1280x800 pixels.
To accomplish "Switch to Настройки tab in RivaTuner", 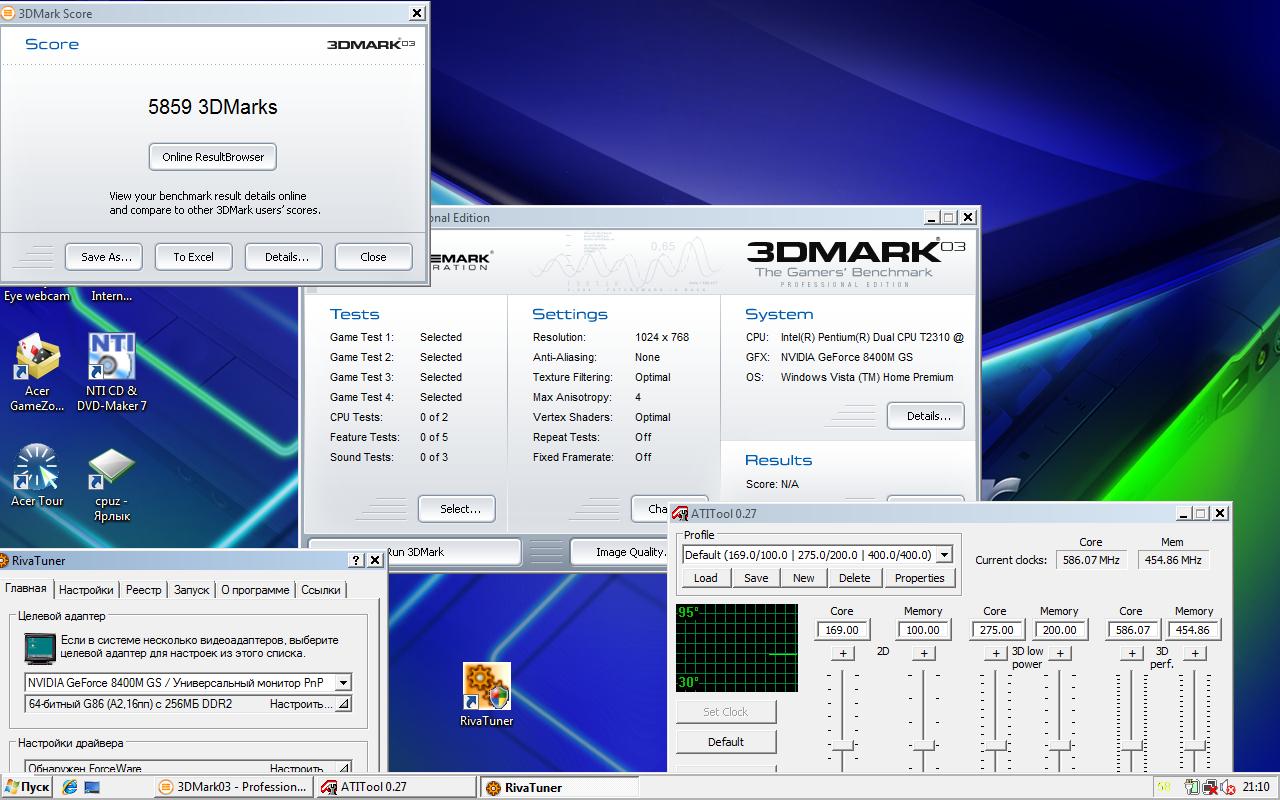I will 85,590.
